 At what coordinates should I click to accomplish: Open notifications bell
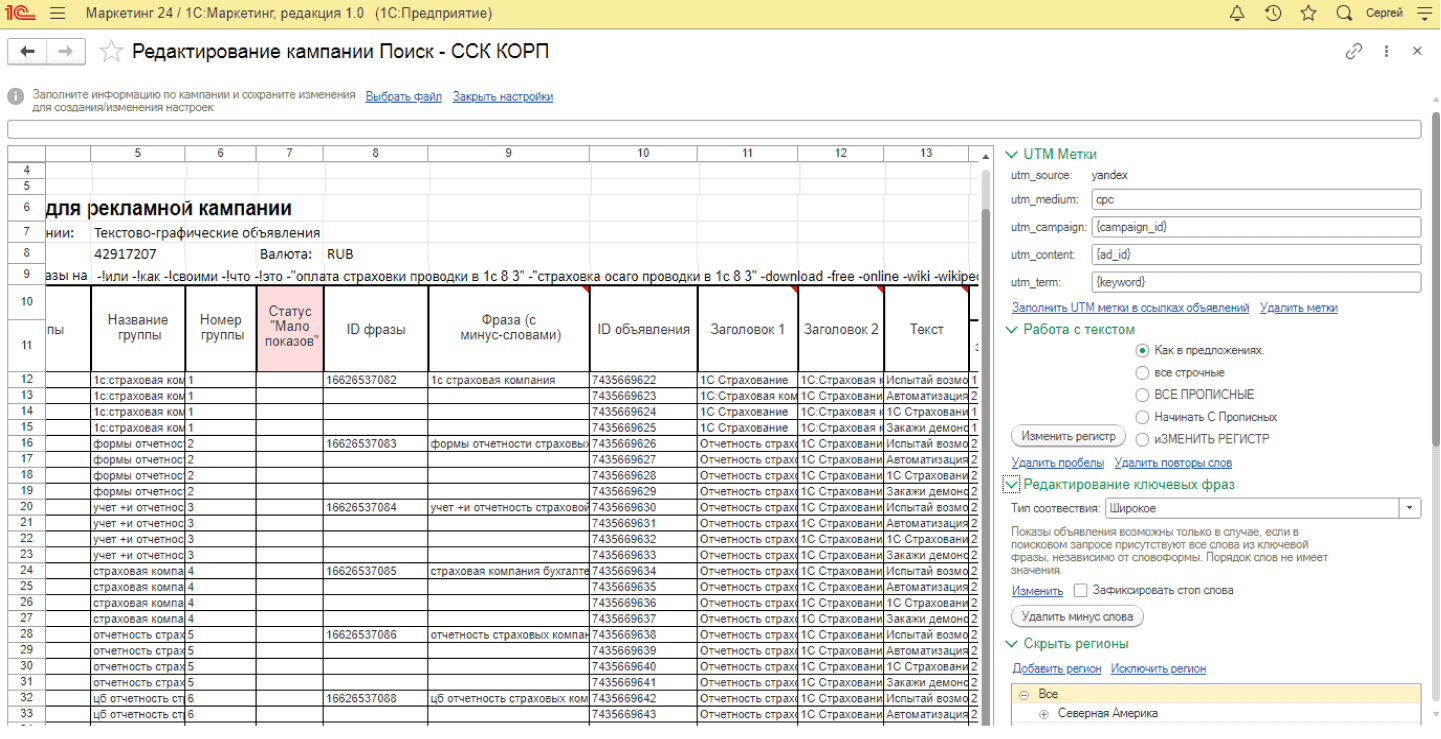[1237, 14]
